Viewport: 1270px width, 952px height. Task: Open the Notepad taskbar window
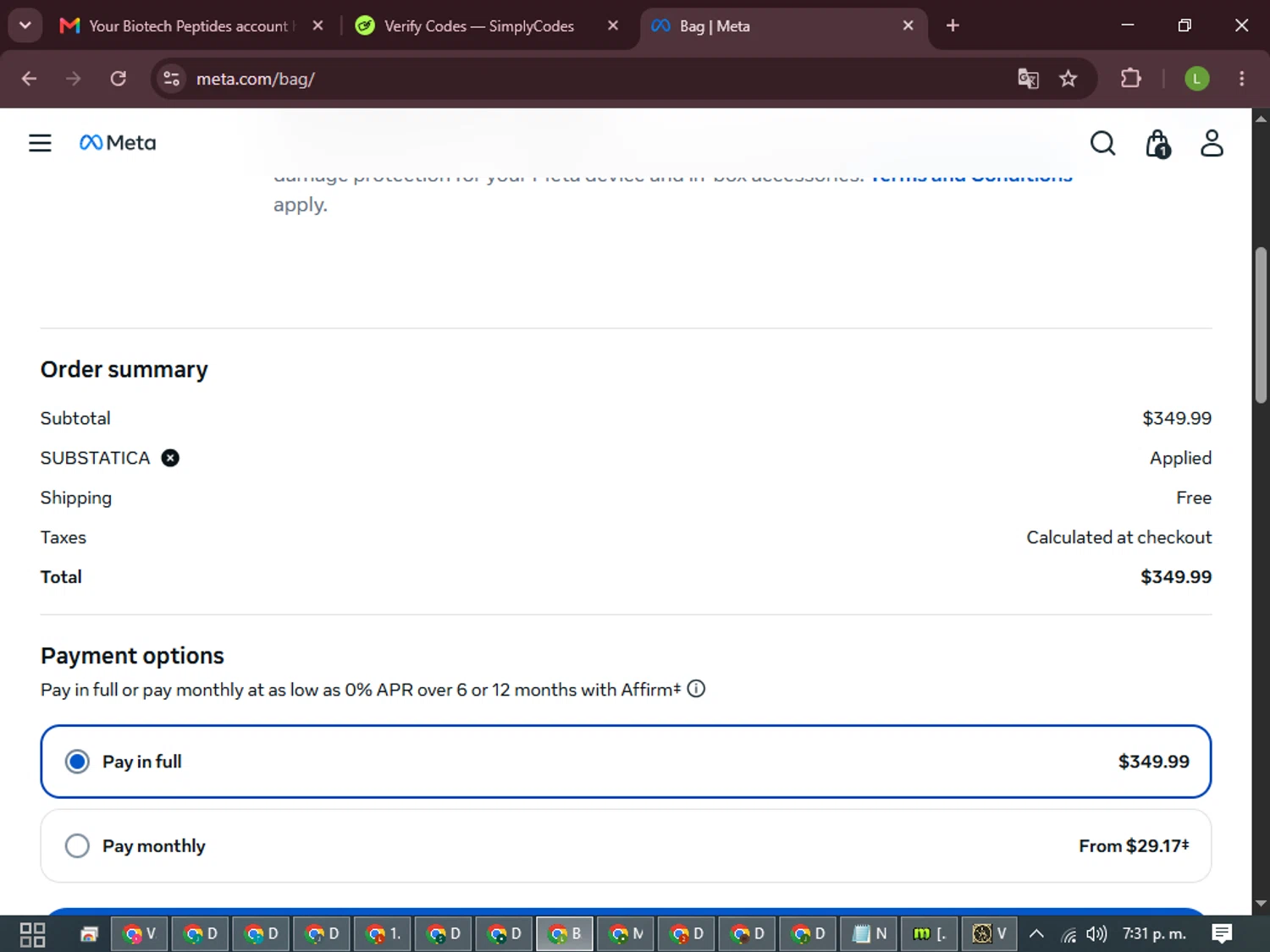tap(870, 934)
